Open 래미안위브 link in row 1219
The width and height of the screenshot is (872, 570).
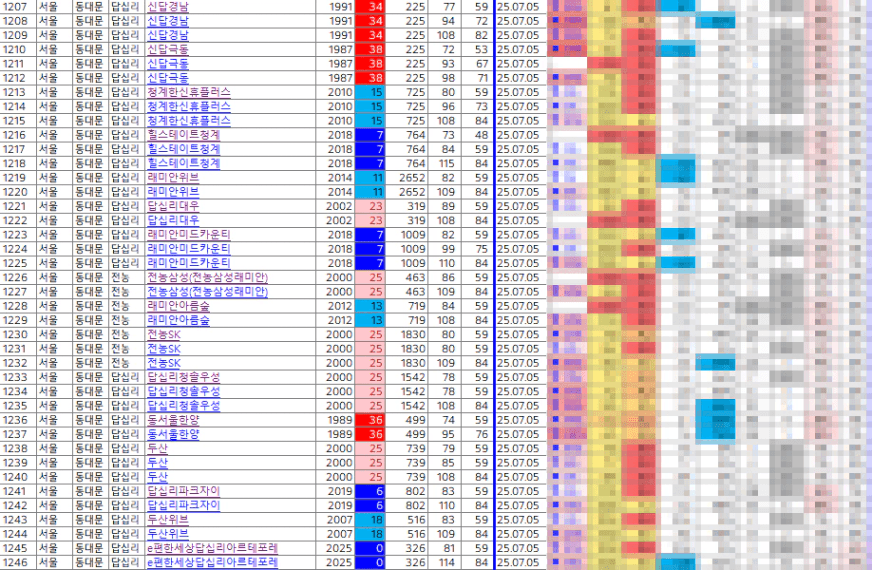[x=173, y=178]
